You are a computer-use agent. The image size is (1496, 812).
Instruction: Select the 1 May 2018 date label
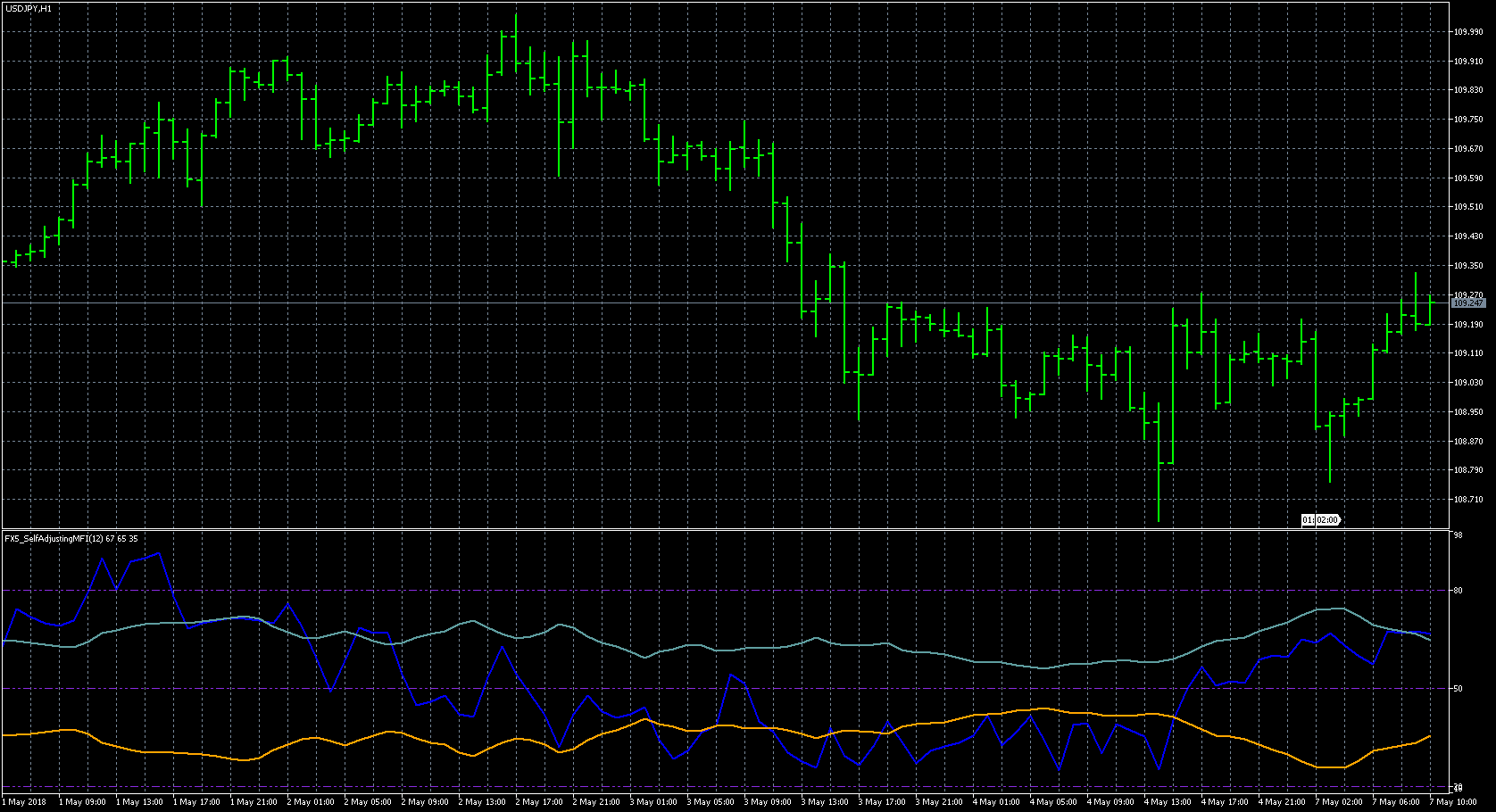(24, 802)
